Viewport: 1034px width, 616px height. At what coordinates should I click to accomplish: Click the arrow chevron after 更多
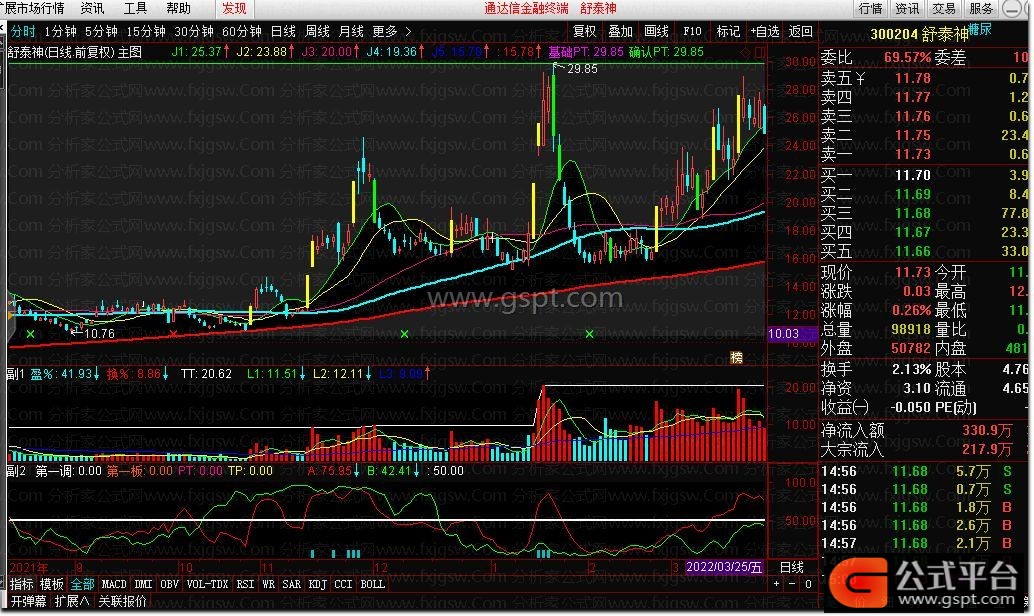pos(408,31)
